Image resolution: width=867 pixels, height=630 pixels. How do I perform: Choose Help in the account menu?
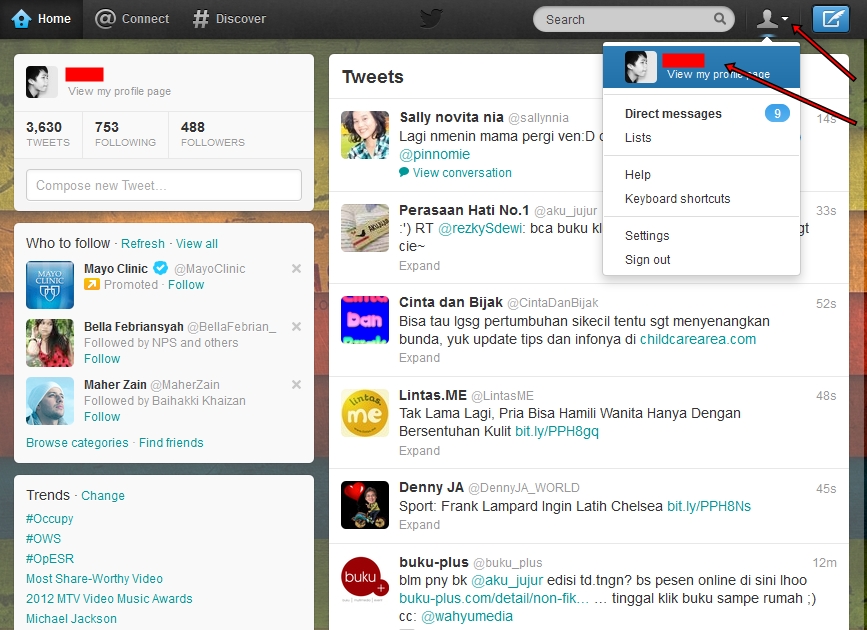[638, 175]
